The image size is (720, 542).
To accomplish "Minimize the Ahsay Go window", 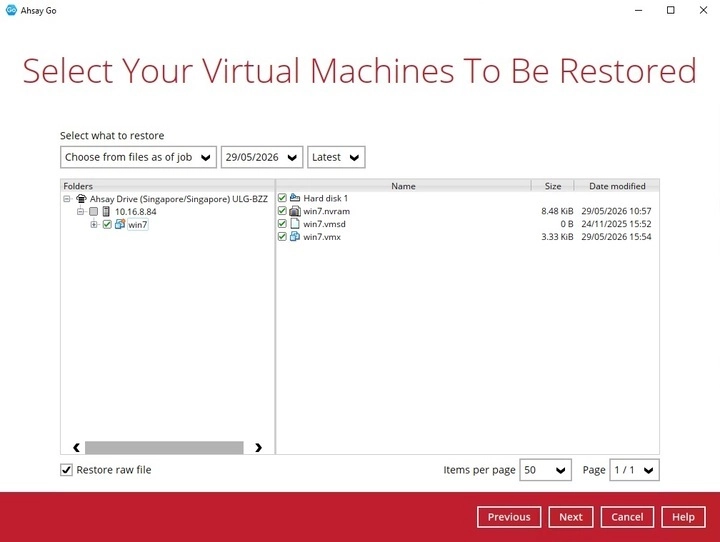I will pos(638,10).
